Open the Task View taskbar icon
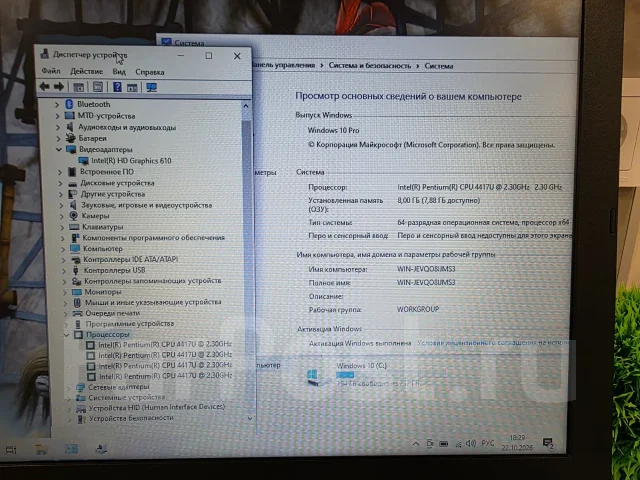This screenshot has height=480, width=640. tap(11, 450)
